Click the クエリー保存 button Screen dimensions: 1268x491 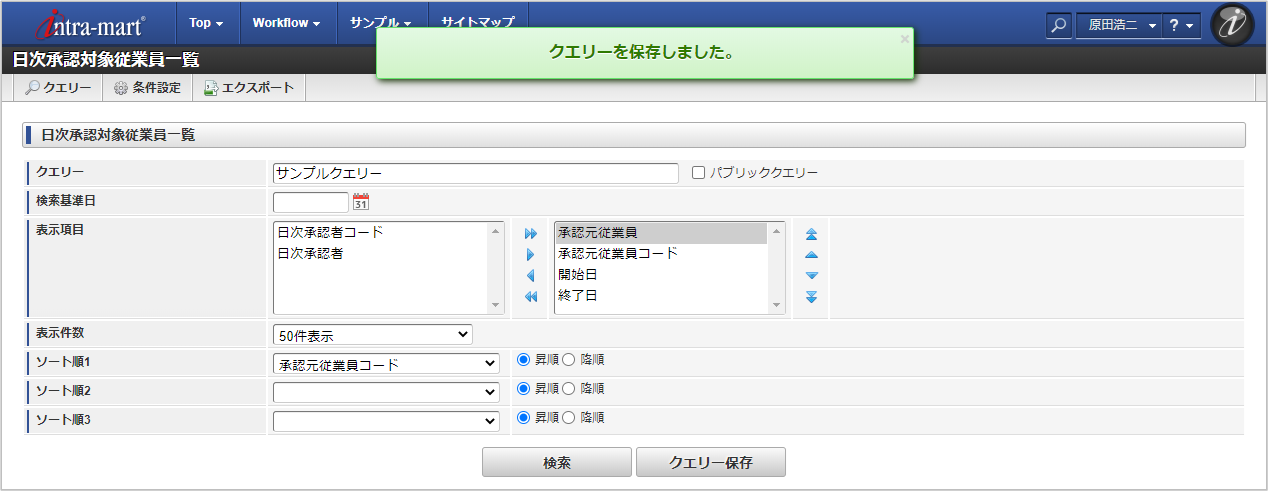(x=710, y=463)
